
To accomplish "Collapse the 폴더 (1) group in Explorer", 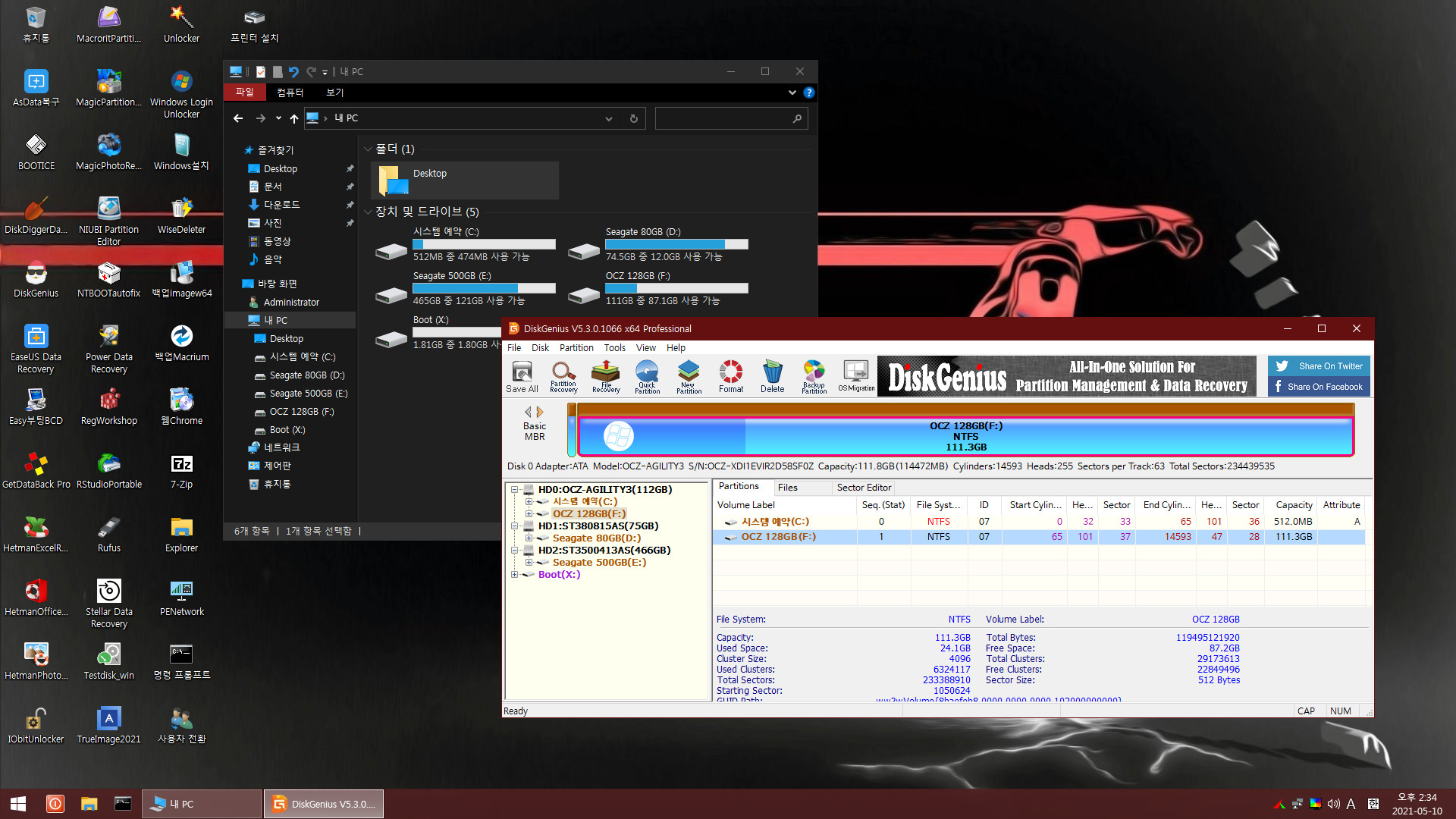I will coord(369,149).
